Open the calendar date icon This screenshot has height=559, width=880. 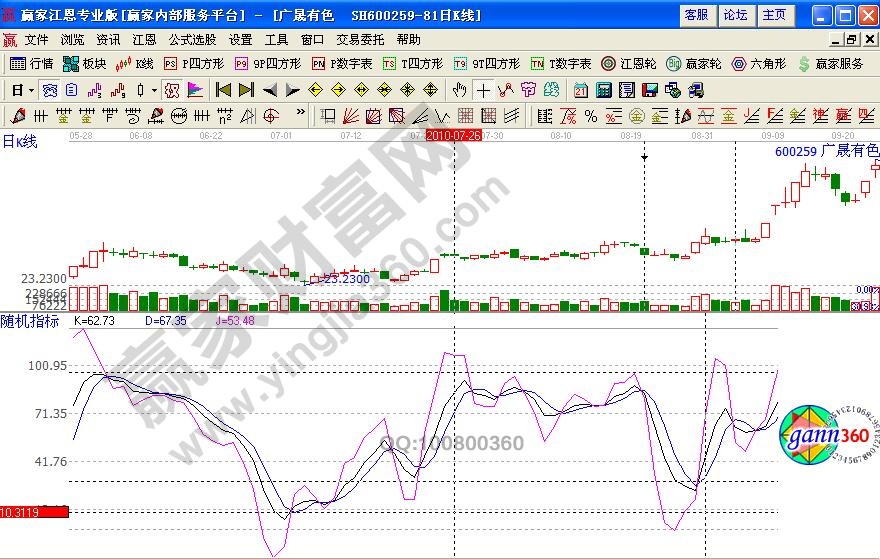tap(581, 90)
